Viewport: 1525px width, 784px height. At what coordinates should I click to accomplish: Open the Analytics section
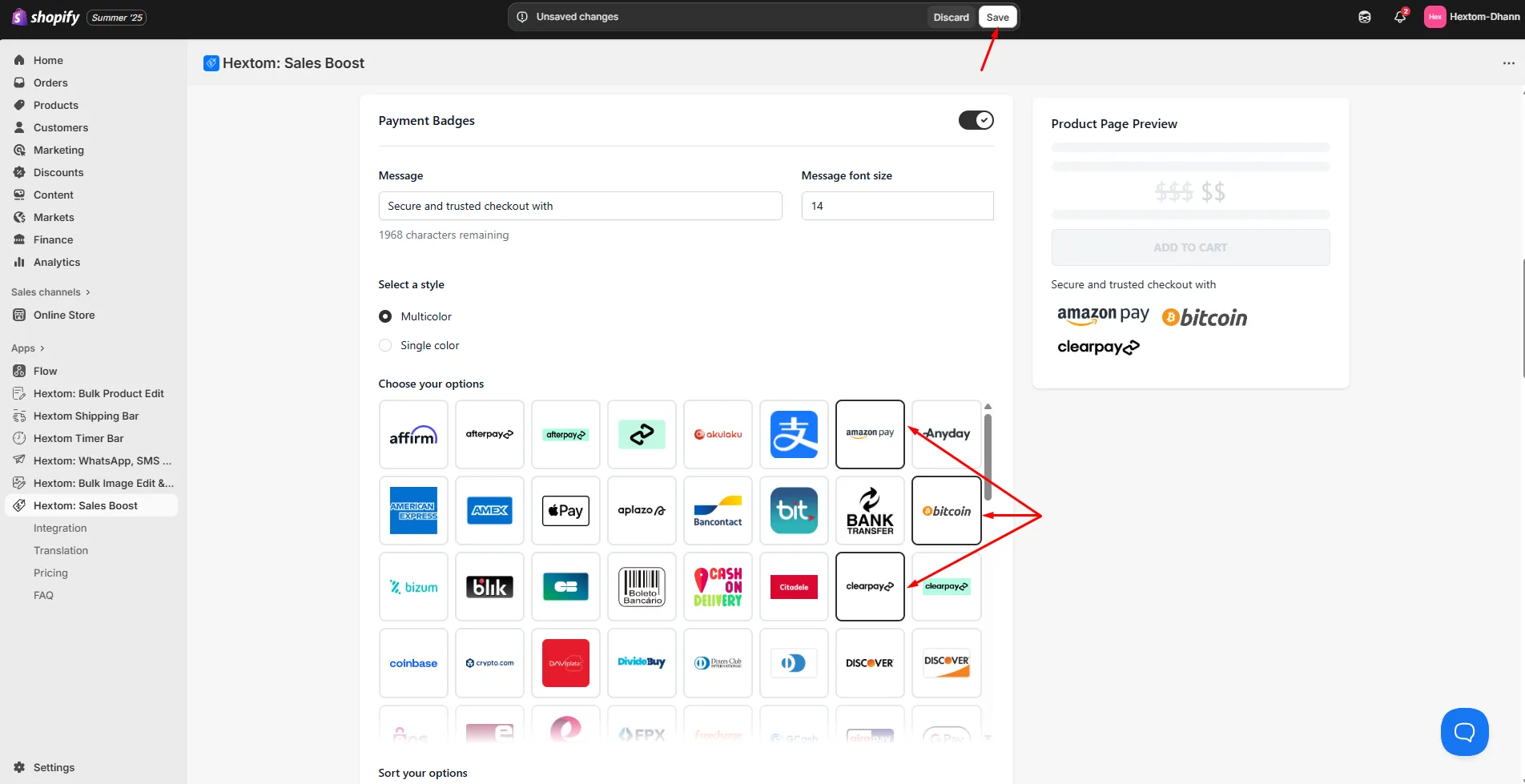coord(57,262)
